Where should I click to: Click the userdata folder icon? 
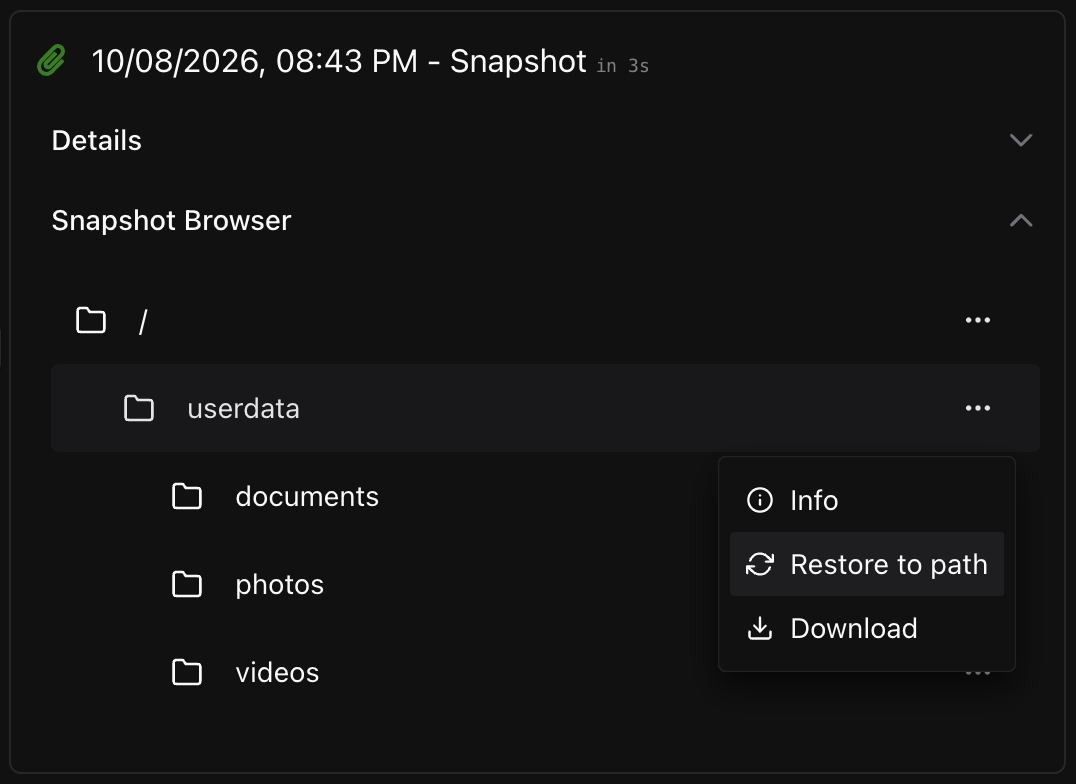139,408
